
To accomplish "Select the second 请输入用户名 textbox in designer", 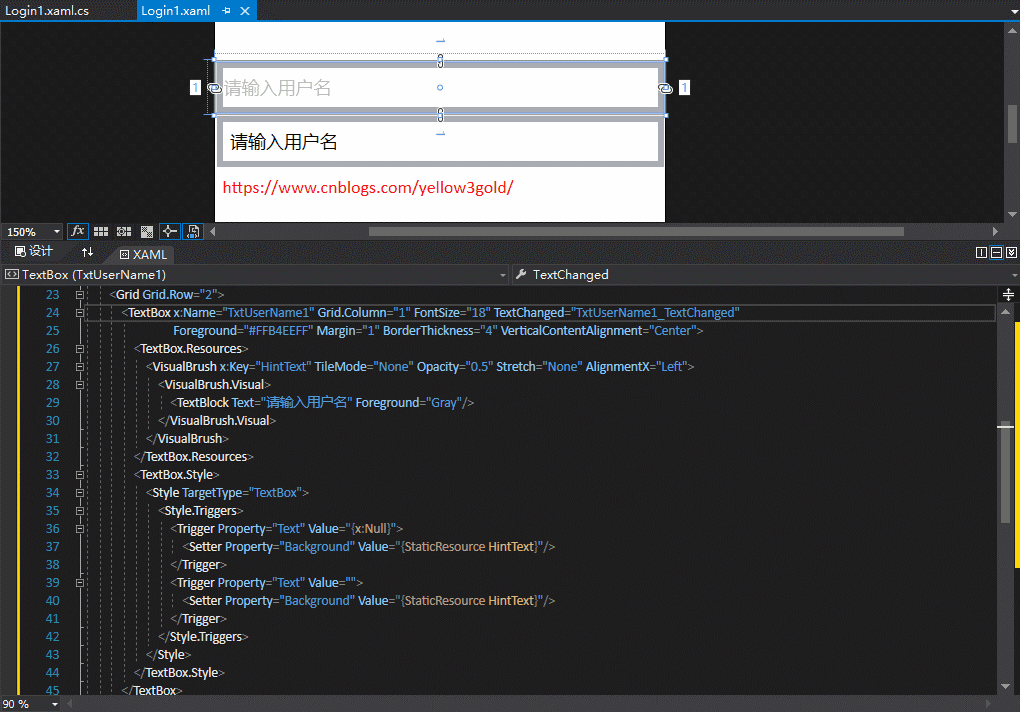I will coord(440,142).
